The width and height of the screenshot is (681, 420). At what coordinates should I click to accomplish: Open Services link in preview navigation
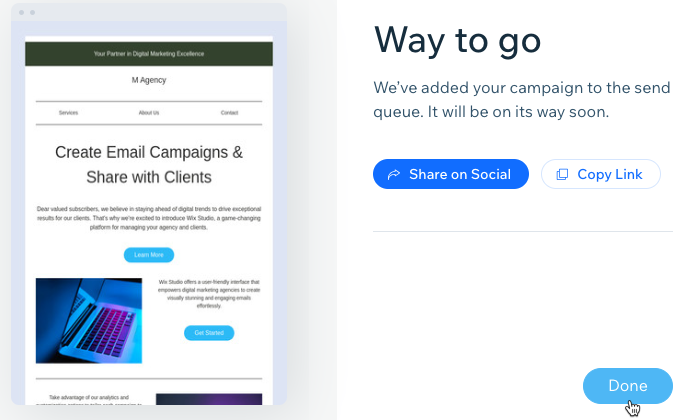point(68,113)
